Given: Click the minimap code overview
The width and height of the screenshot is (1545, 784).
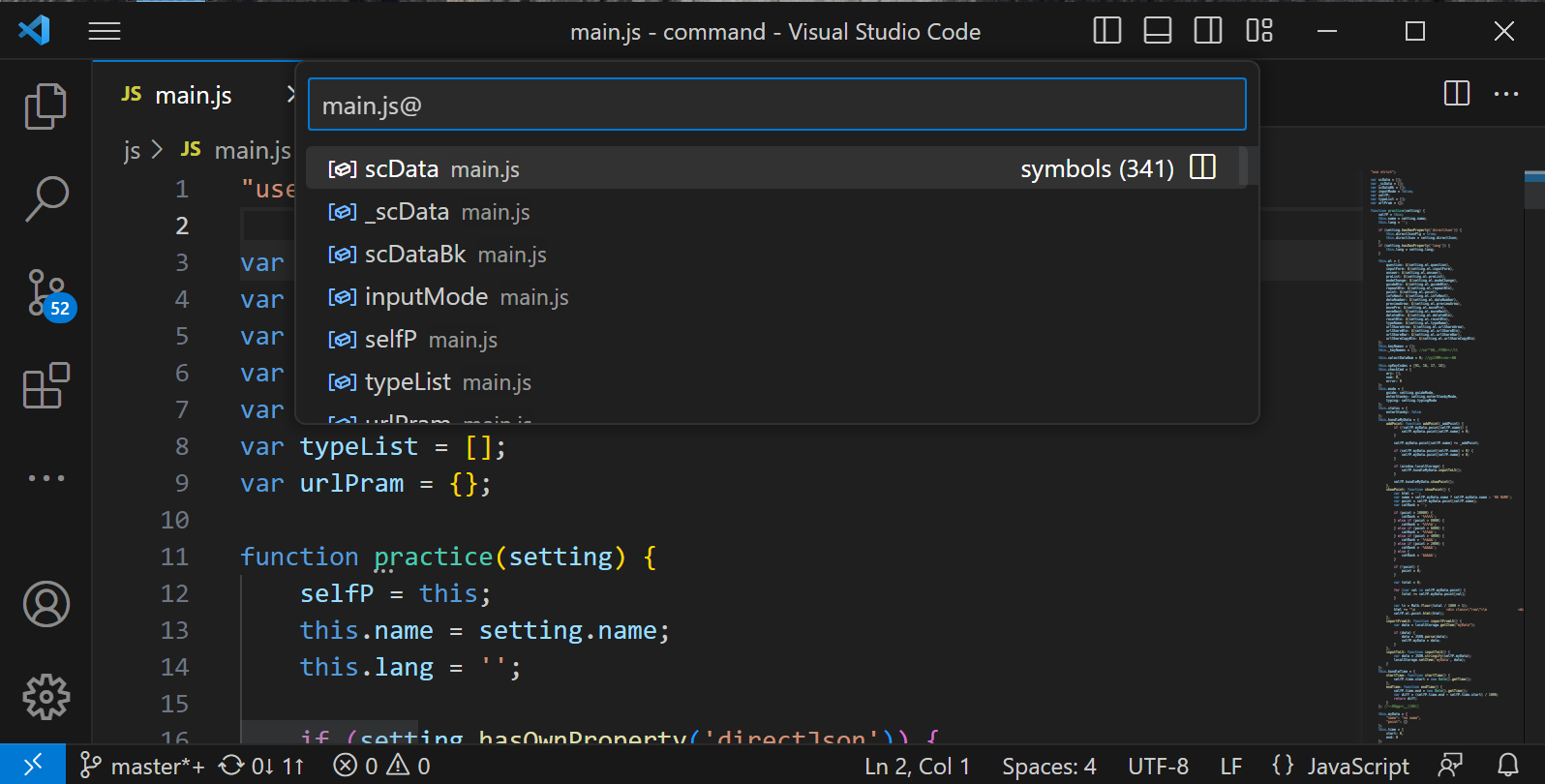Looking at the screenshot, I should (x=1441, y=455).
